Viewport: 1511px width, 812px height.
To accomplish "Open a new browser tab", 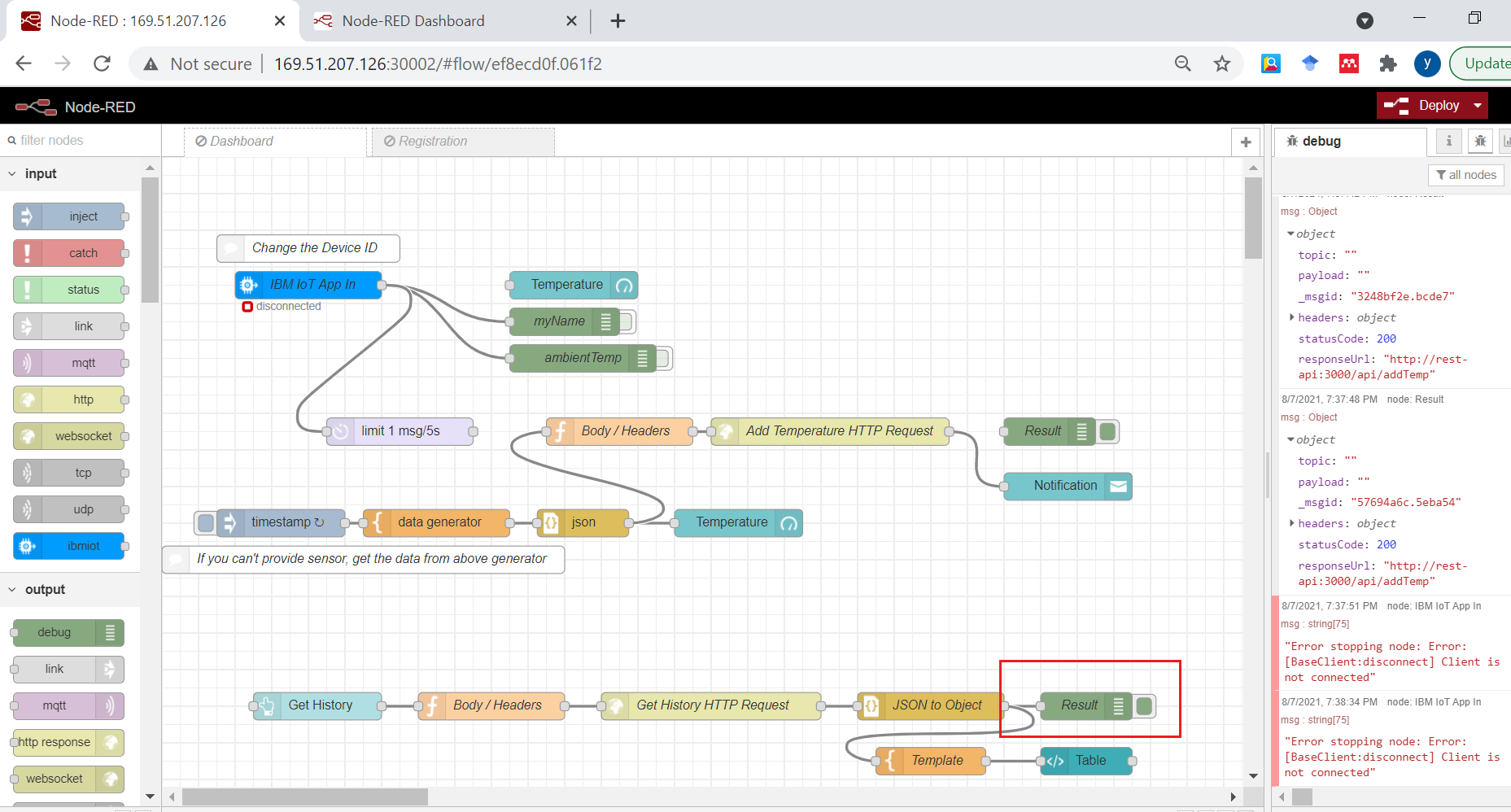I will coord(618,21).
